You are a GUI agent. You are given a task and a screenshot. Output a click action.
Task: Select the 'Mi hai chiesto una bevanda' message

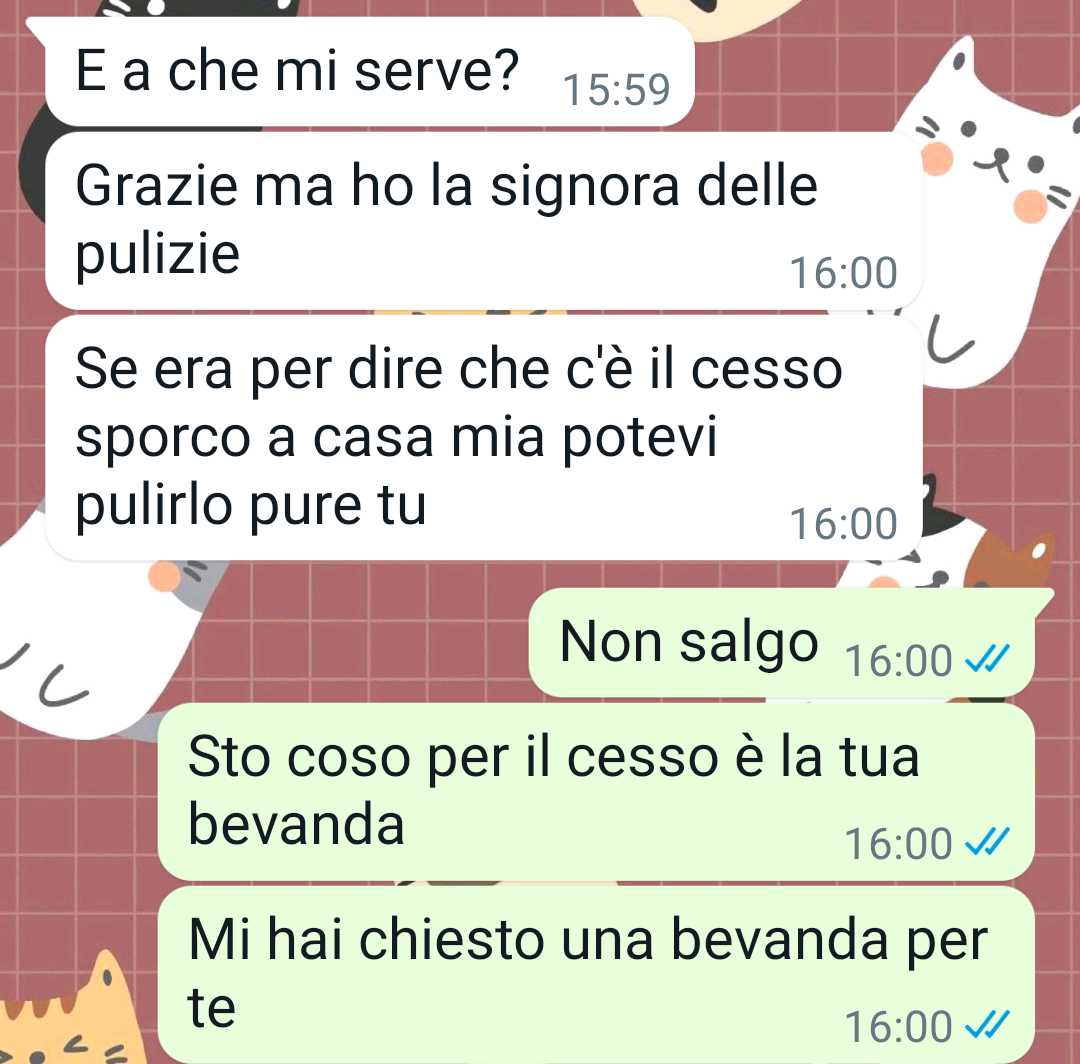(596, 974)
